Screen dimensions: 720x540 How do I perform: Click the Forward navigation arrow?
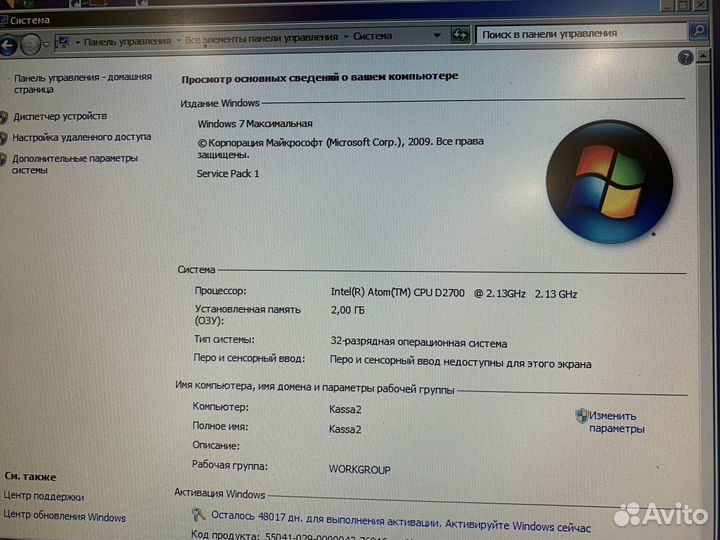point(30,45)
